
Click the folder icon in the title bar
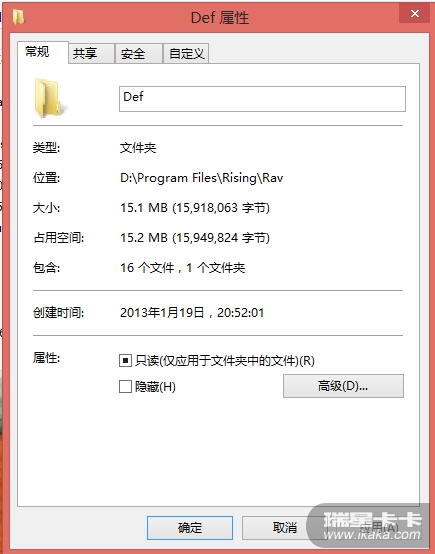click(x=19, y=17)
